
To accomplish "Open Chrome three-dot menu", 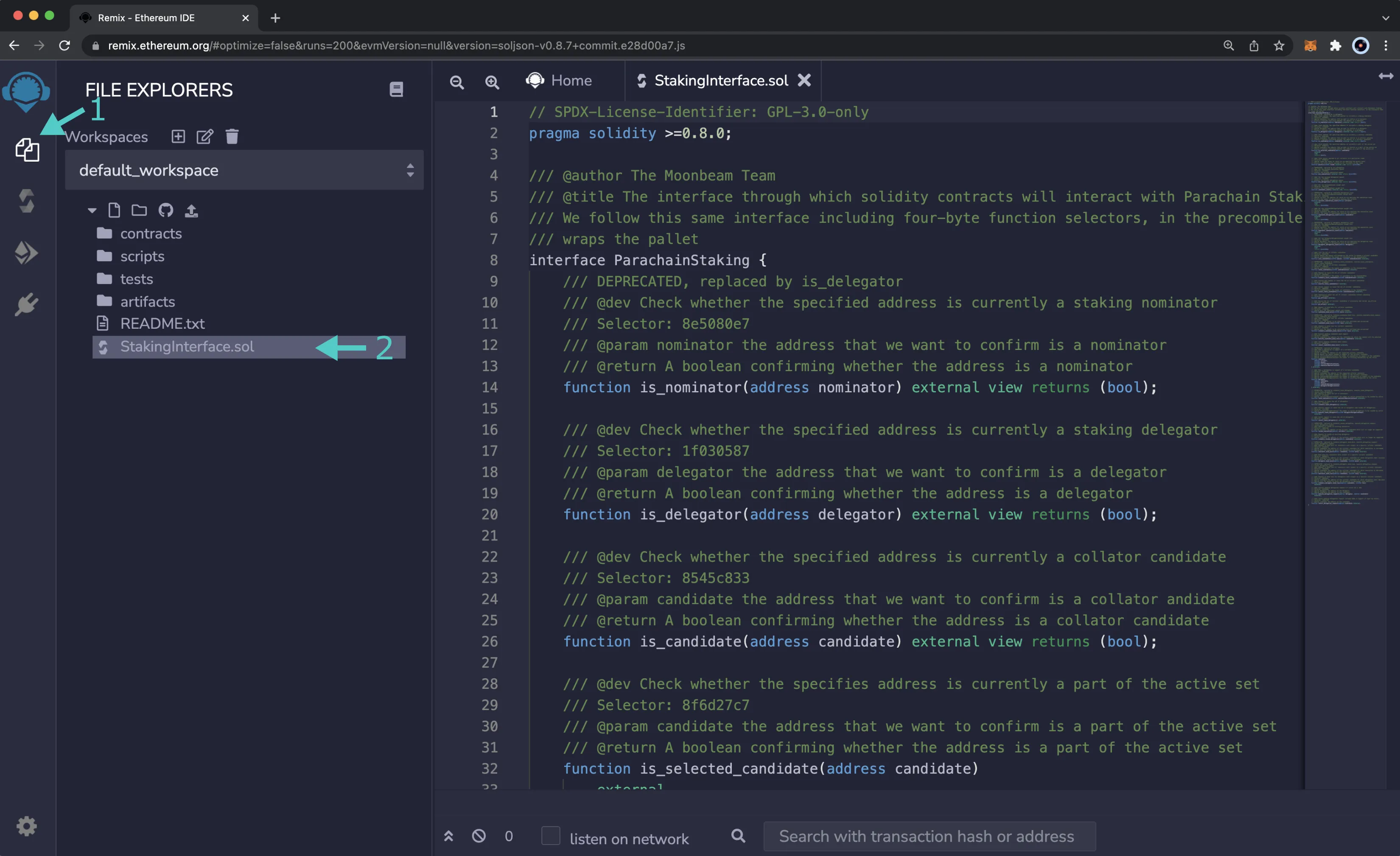I will [x=1385, y=45].
